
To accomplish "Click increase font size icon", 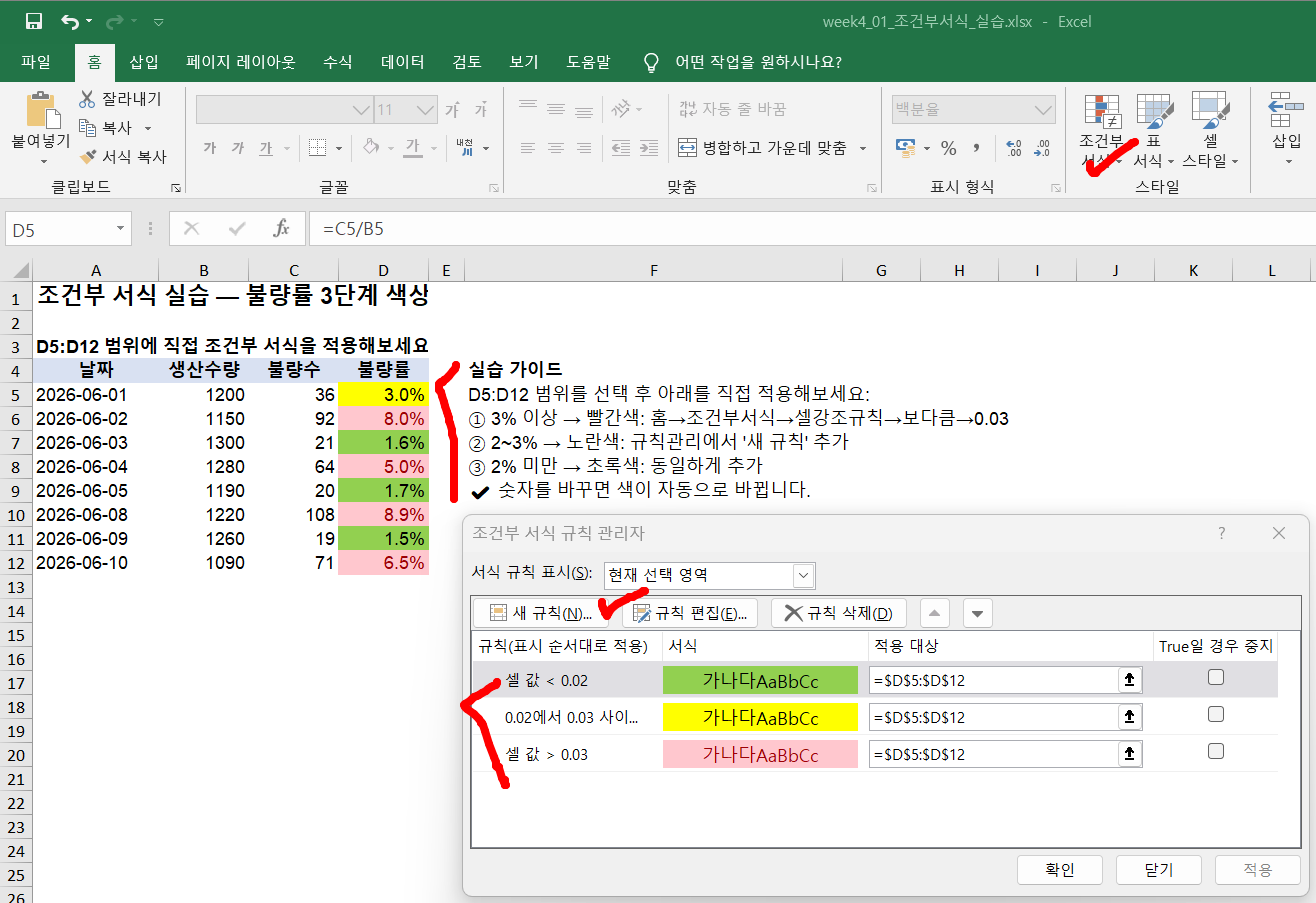I will [x=452, y=110].
